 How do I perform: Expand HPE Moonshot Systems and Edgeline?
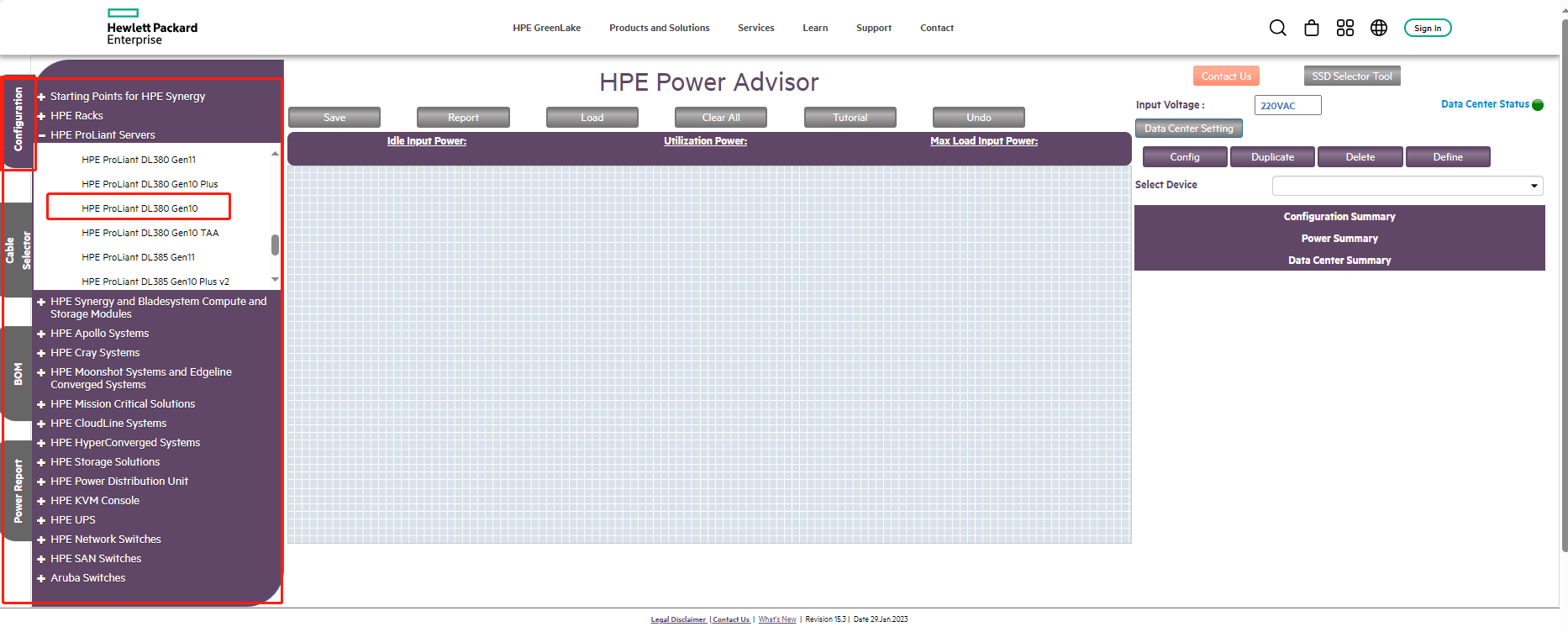pyautogui.click(x=41, y=372)
